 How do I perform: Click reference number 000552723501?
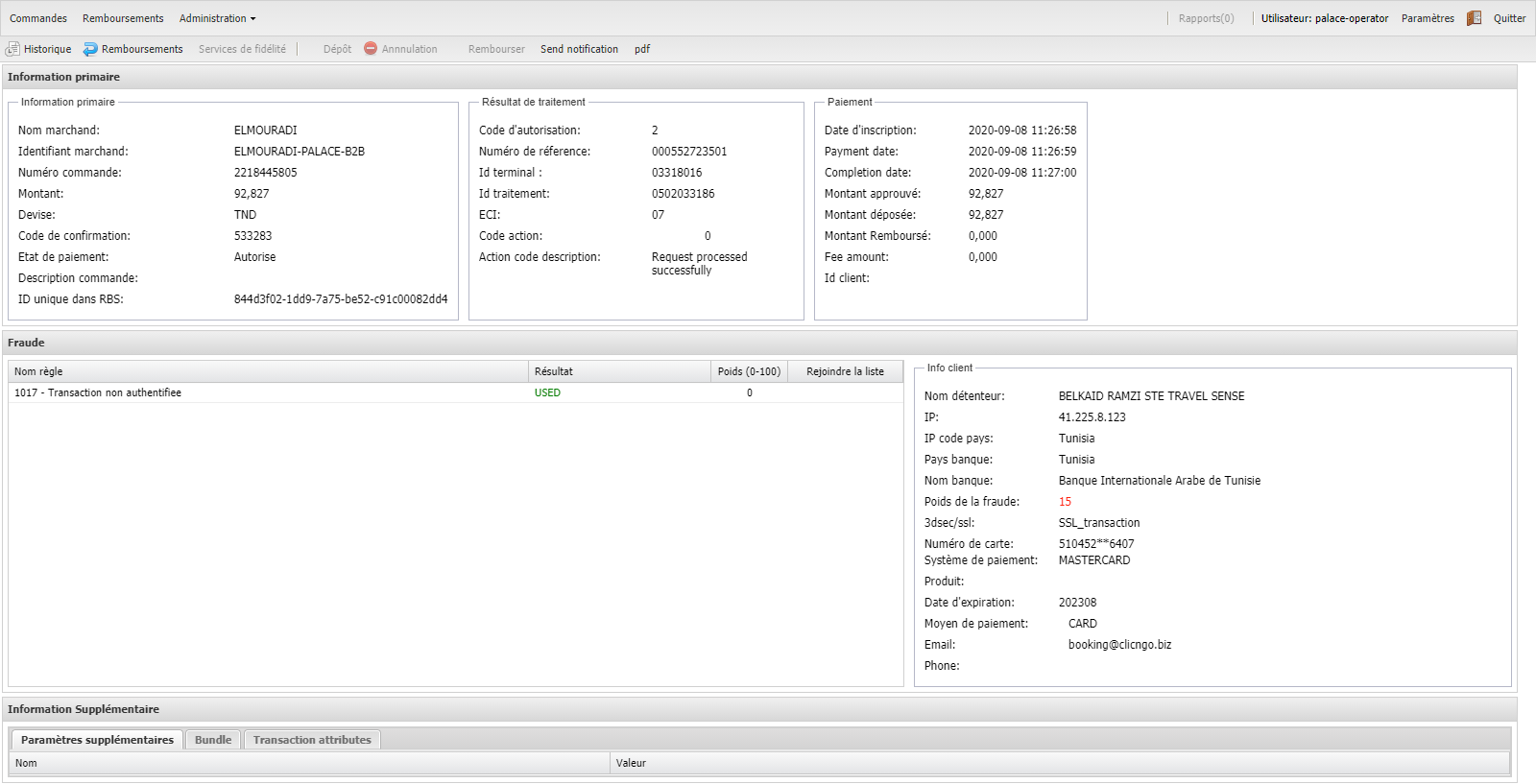(x=689, y=152)
